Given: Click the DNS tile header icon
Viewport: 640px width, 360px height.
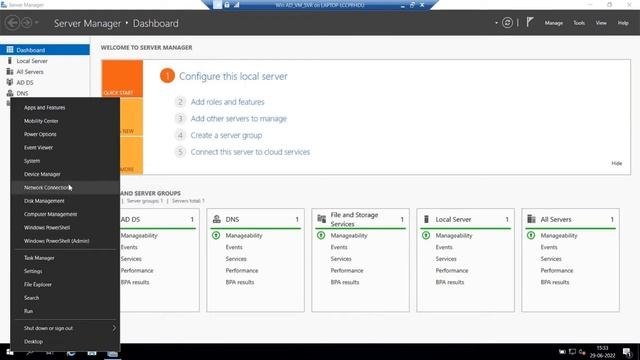Looking at the screenshot, I should pos(217,219).
